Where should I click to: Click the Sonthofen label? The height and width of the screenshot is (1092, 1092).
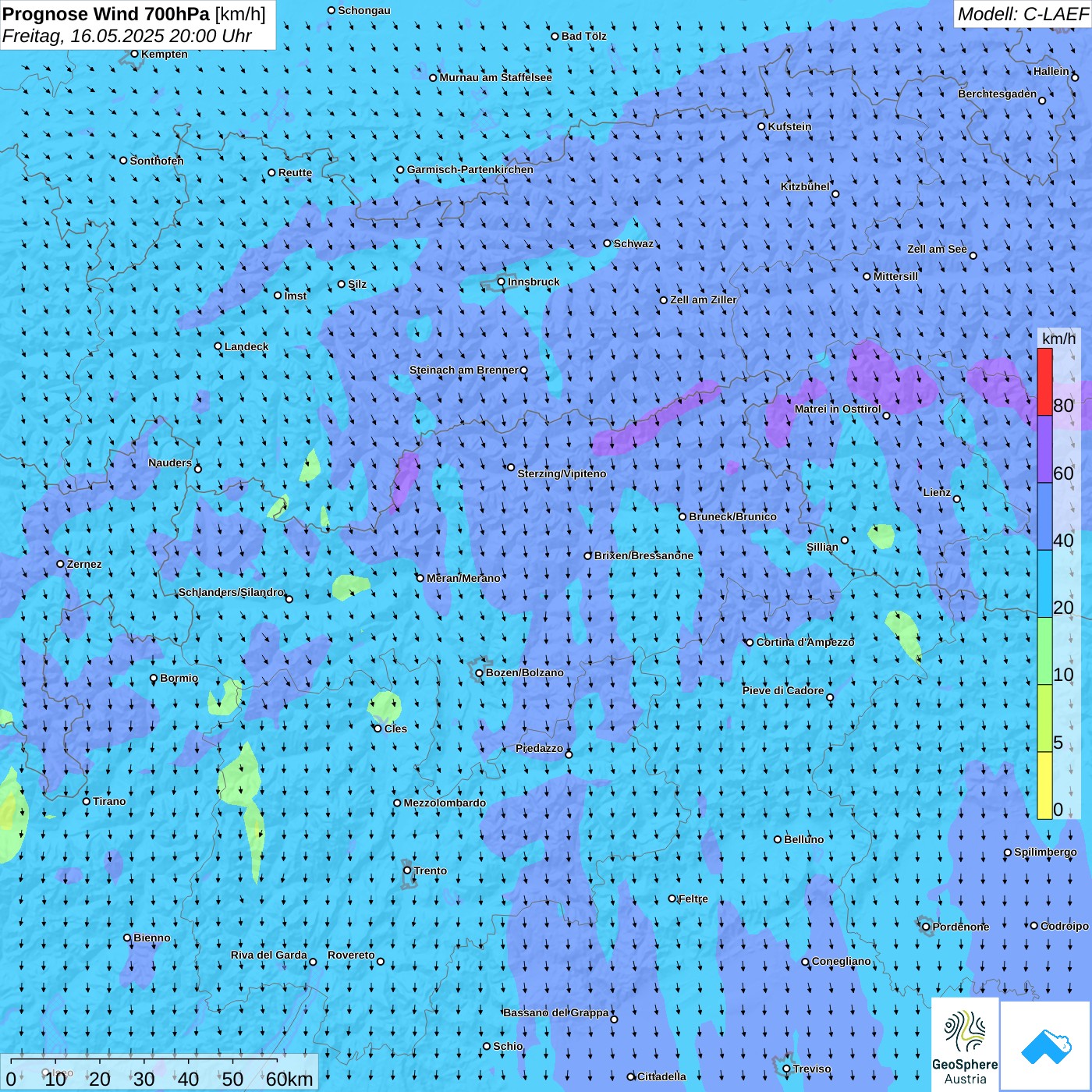pyautogui.click(x=157, y=161)
